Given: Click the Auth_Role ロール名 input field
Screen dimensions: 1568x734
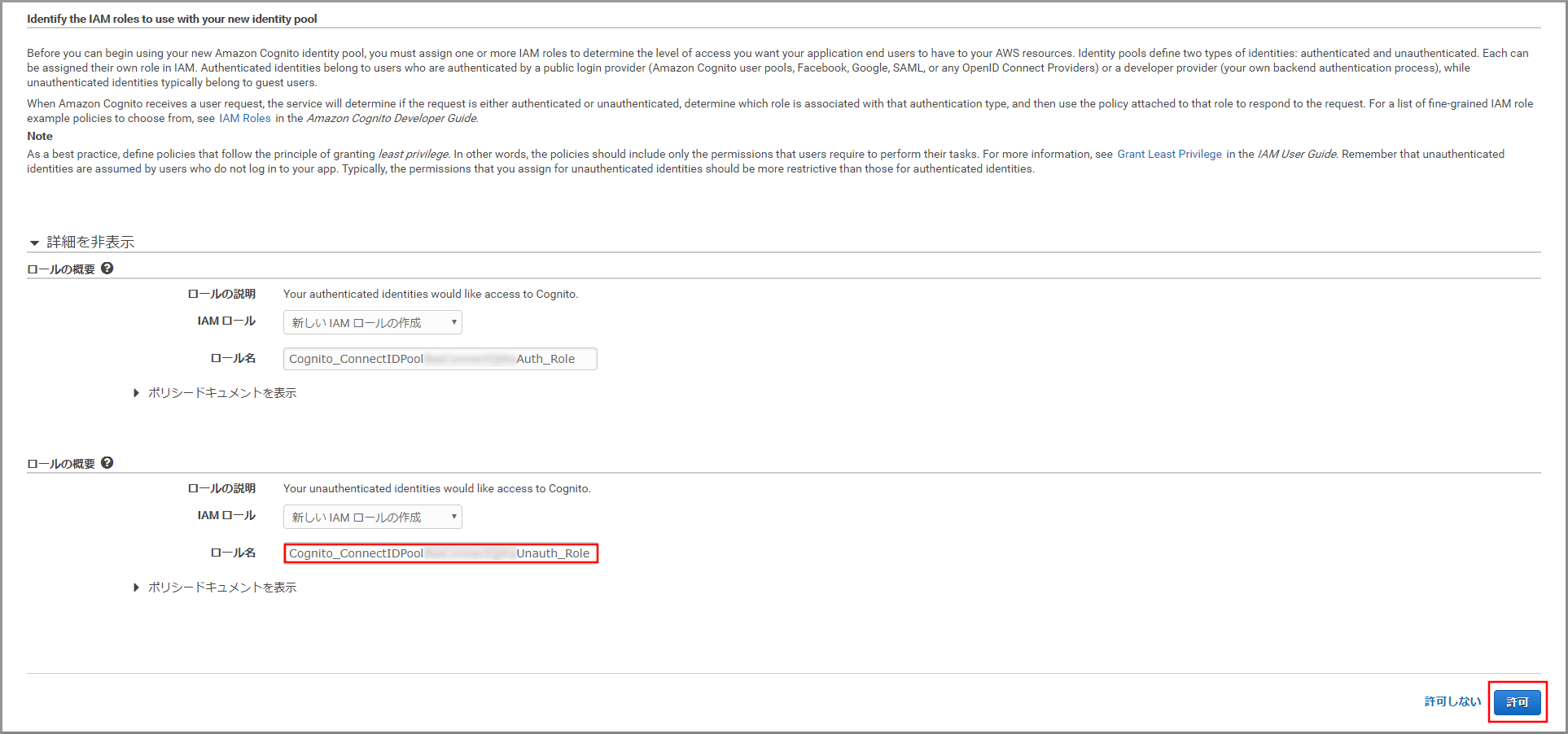Looking at the screenshot, I should (x=440, y=359).
